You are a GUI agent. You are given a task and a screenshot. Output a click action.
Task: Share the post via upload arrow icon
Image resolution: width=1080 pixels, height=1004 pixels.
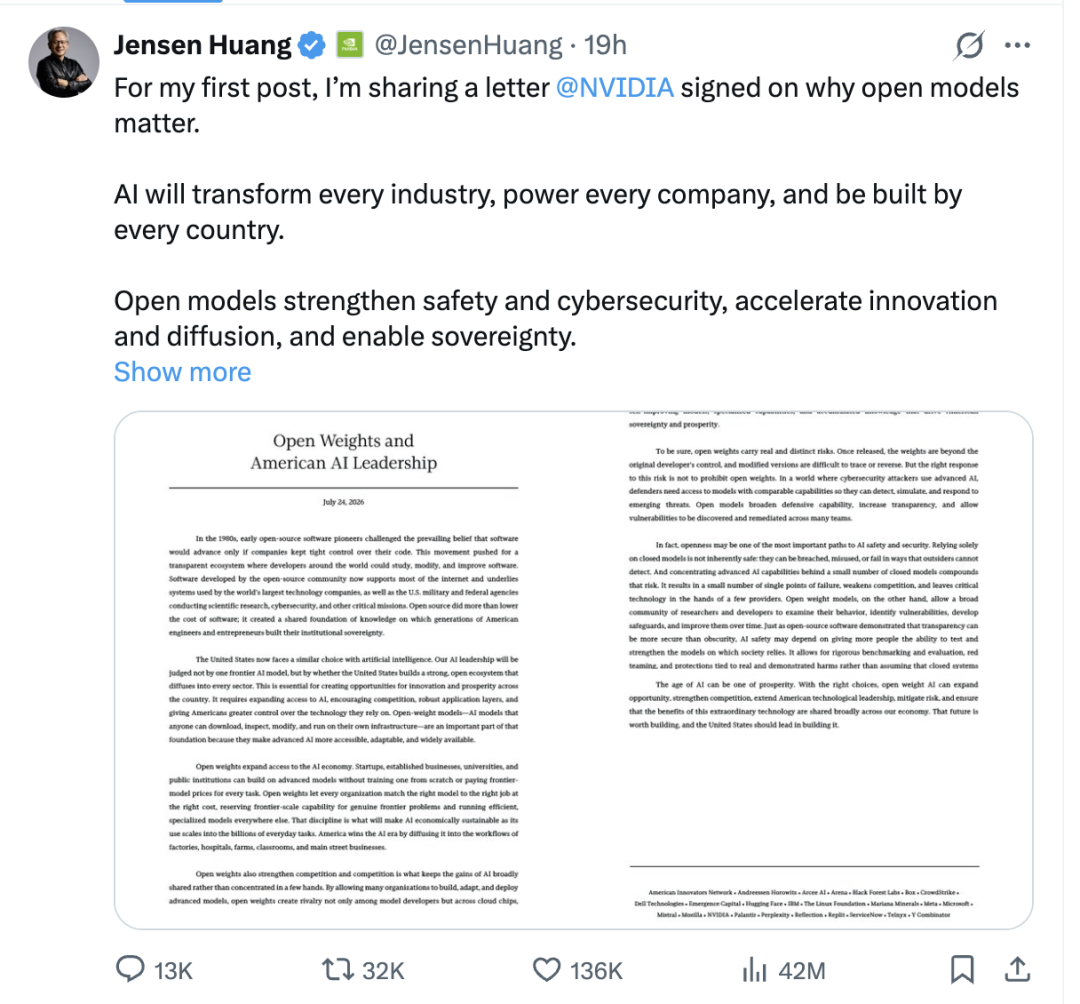pyautogui.click(x=1017, y=969)
